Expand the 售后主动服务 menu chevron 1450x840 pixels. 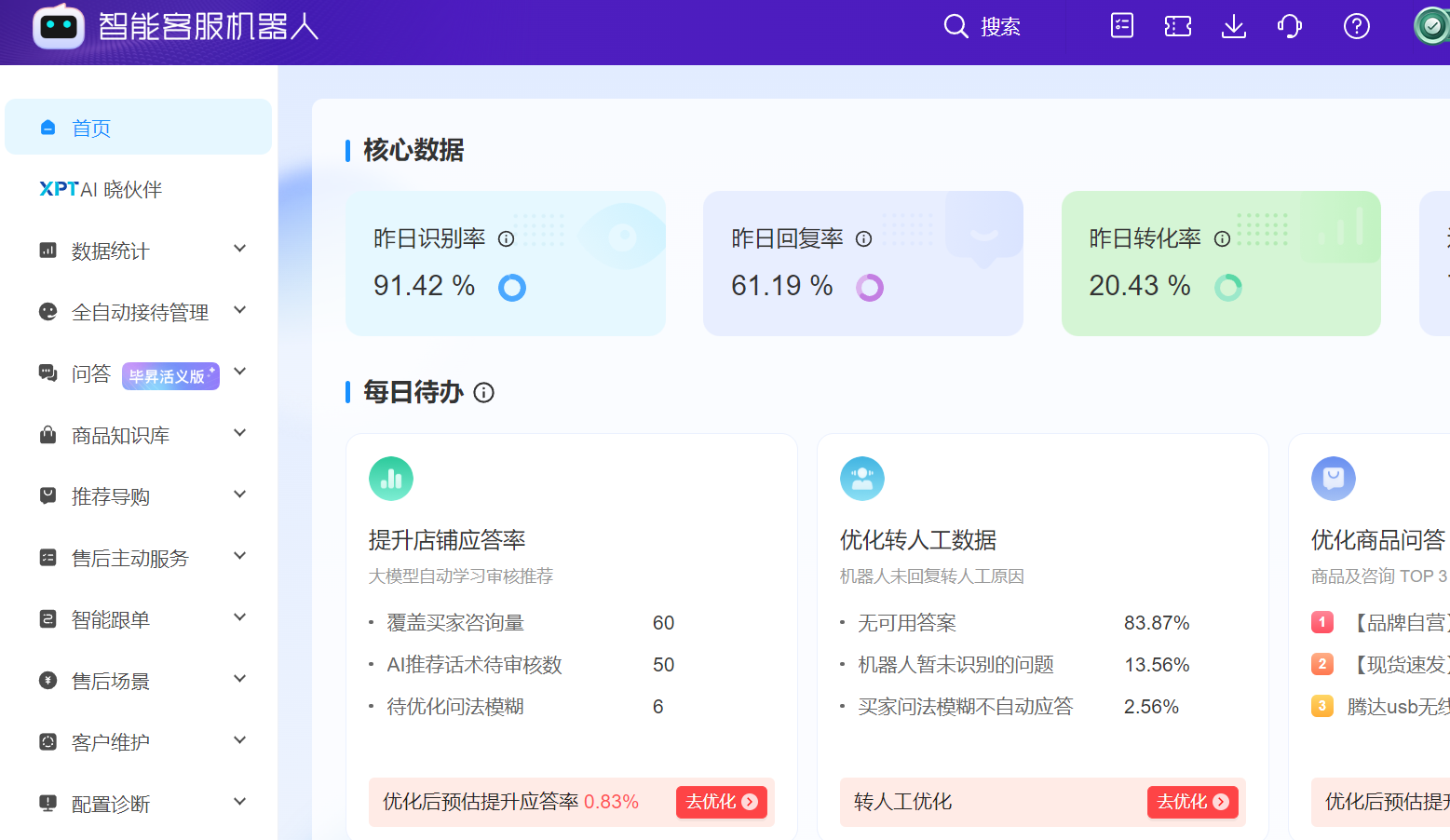(240, 556)
